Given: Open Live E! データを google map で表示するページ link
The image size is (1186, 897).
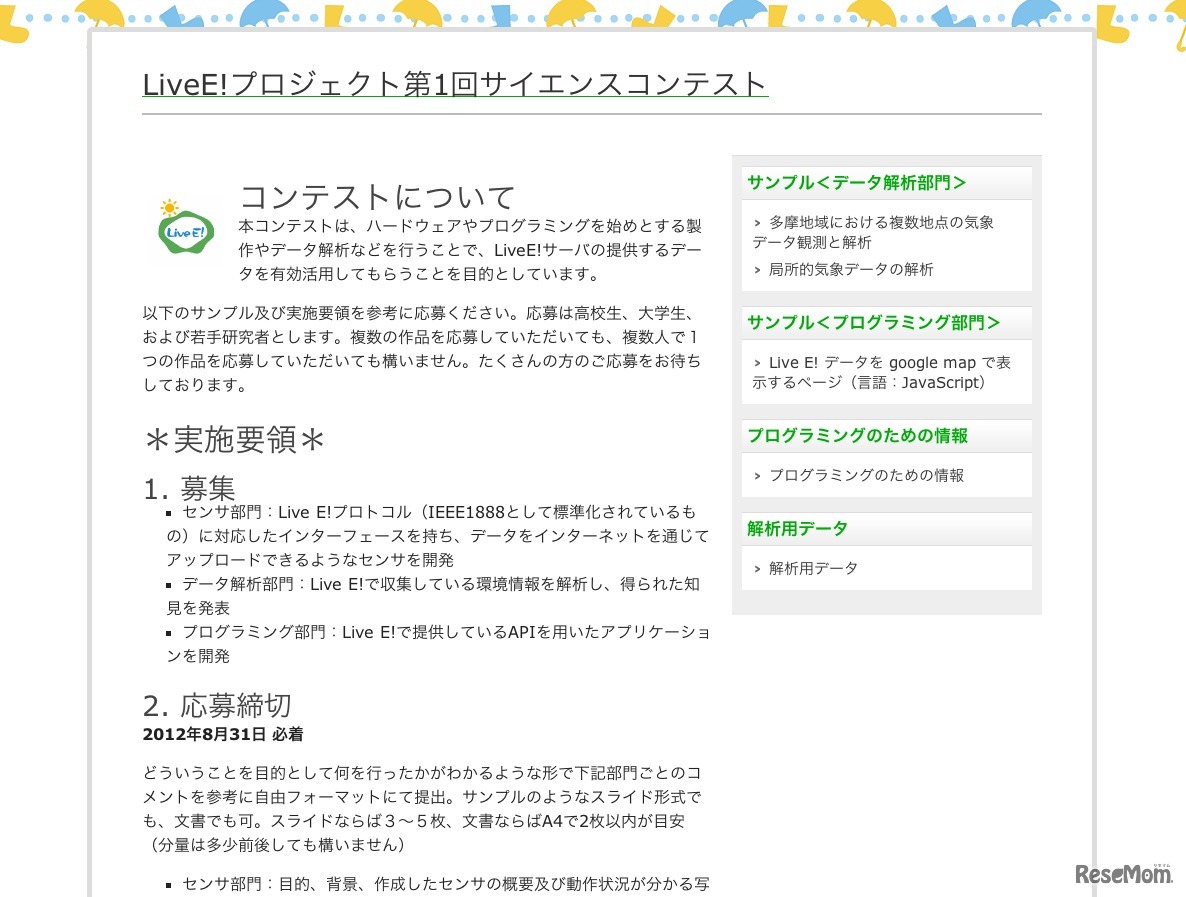Looking at the screenshot, I should pyautogui.click(x=882, y=372).
